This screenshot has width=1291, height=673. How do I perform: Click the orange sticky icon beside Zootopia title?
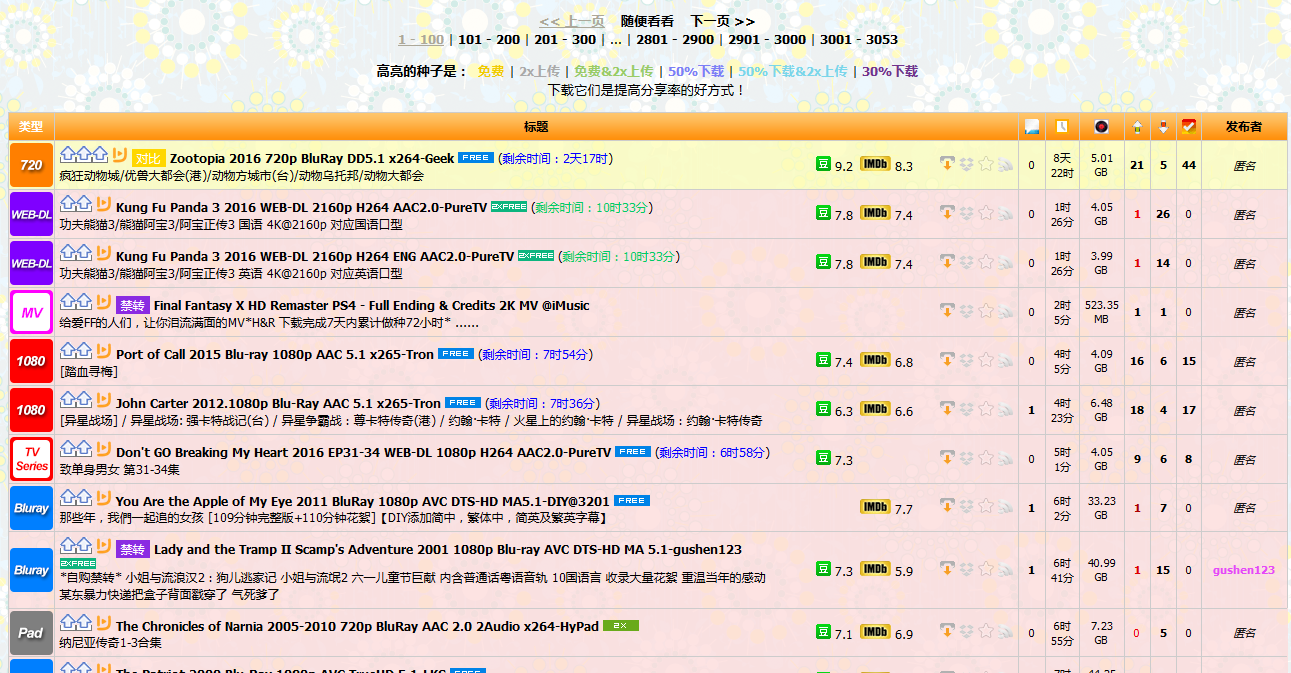(119, 155)
